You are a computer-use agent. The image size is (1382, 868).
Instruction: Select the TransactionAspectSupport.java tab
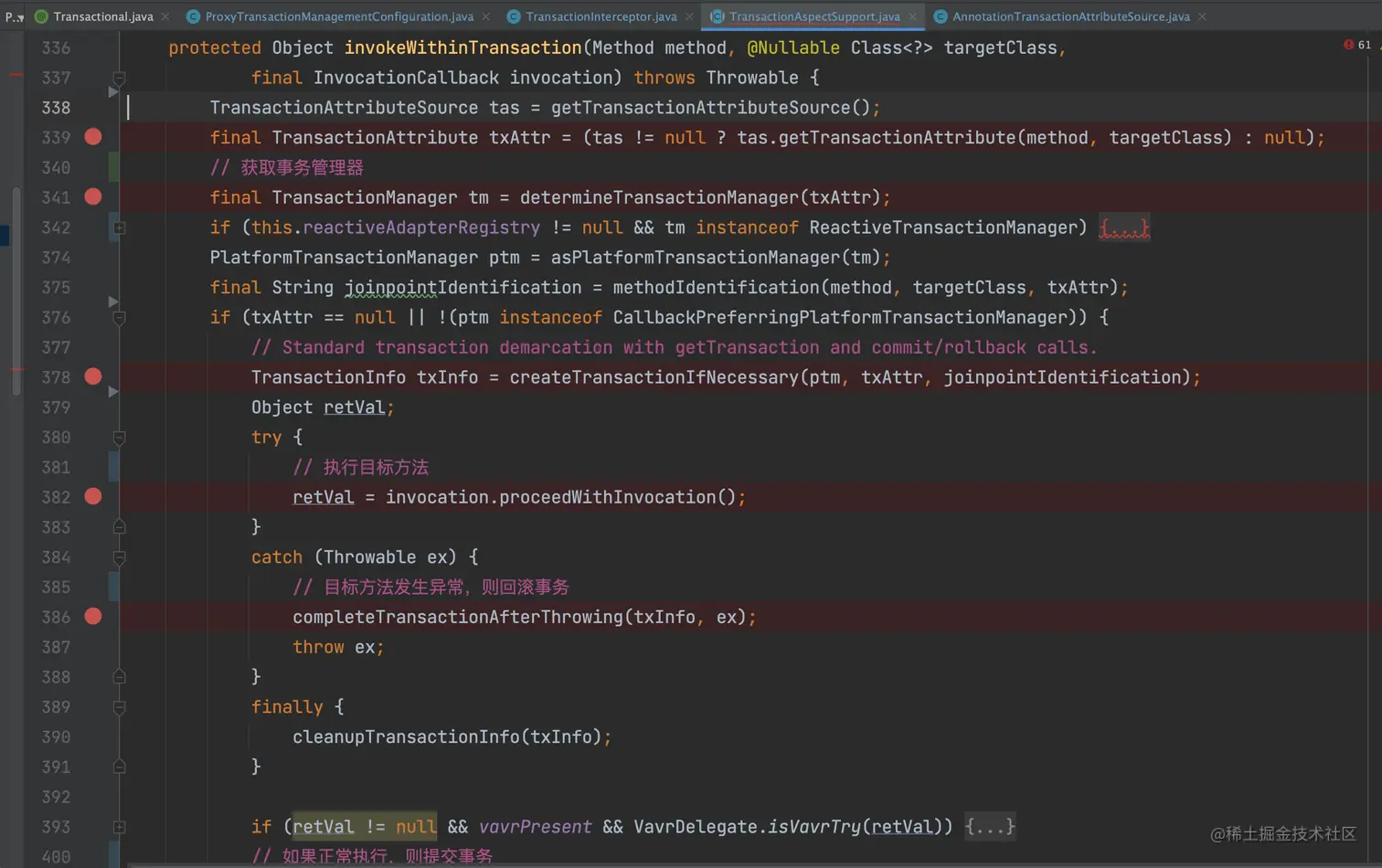point(814,16)
